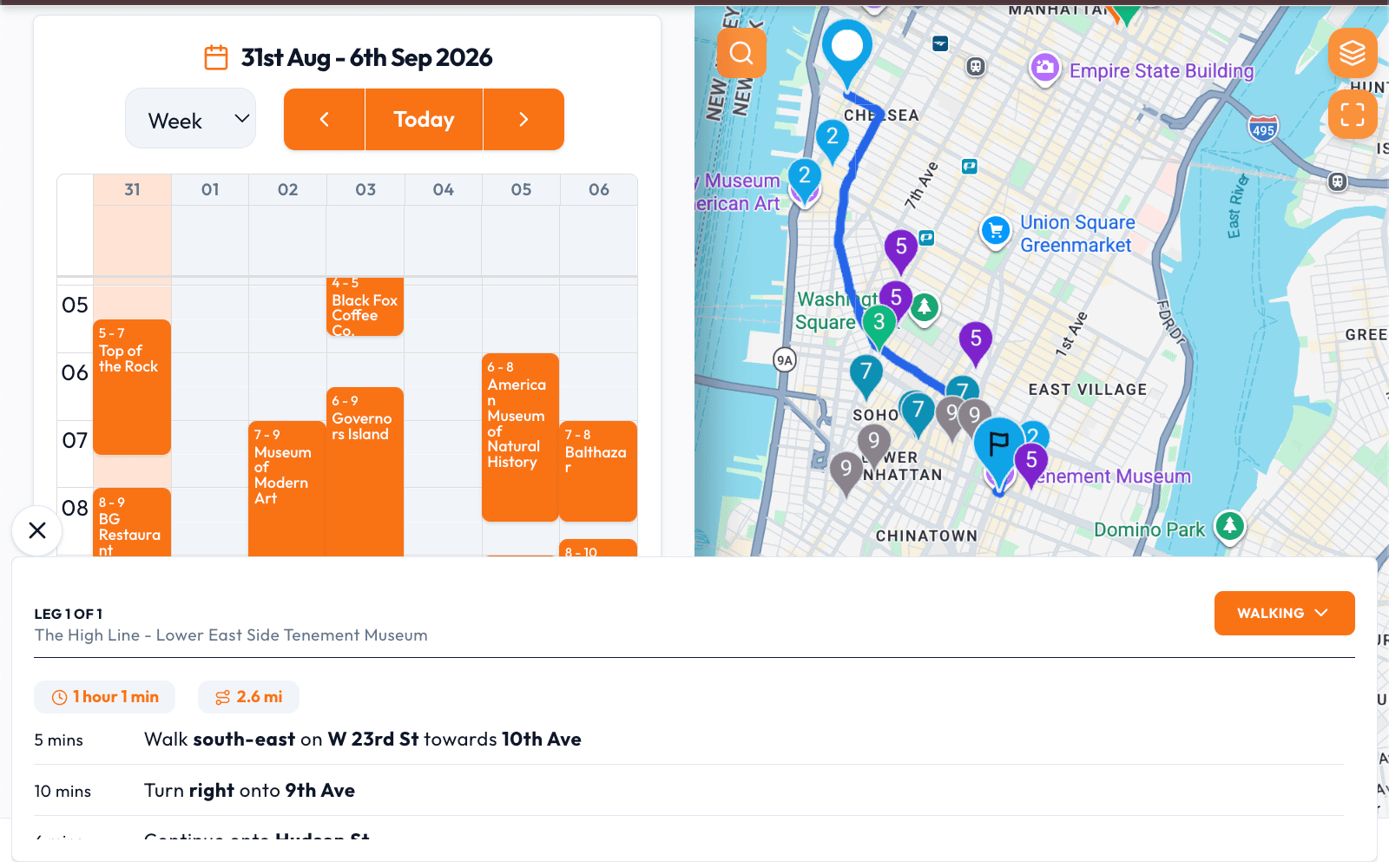
Task: Change travel mode WALKING dropdown
Action: tap(1284, 613)
